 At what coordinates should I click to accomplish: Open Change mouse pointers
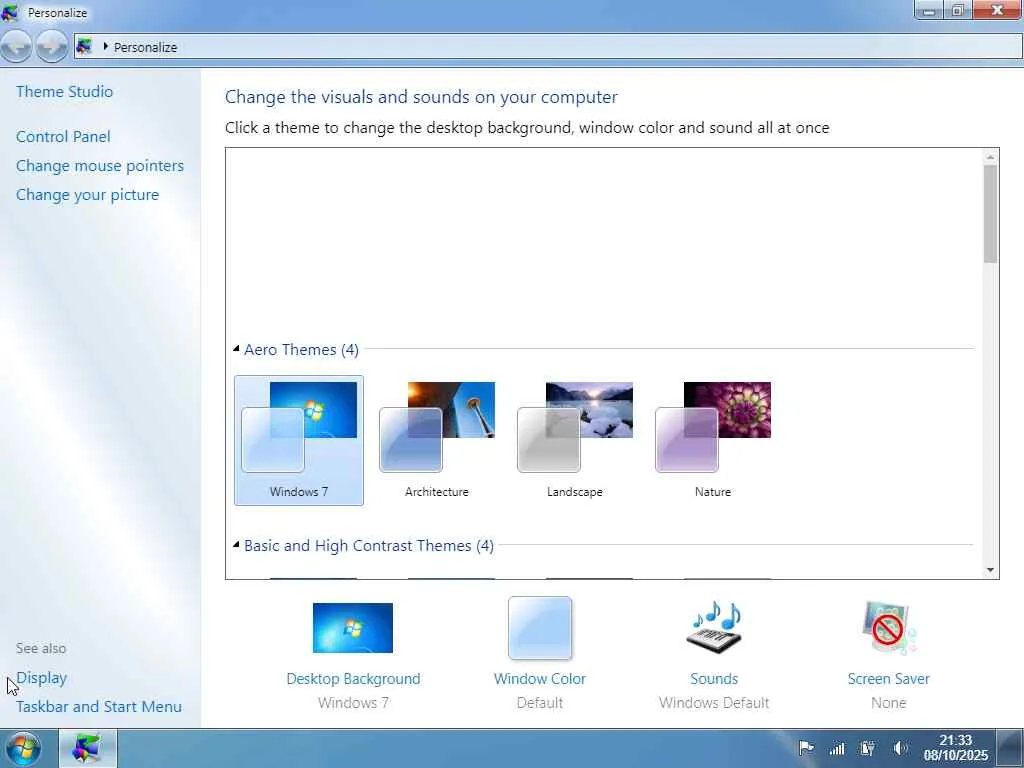coord(100,166)
